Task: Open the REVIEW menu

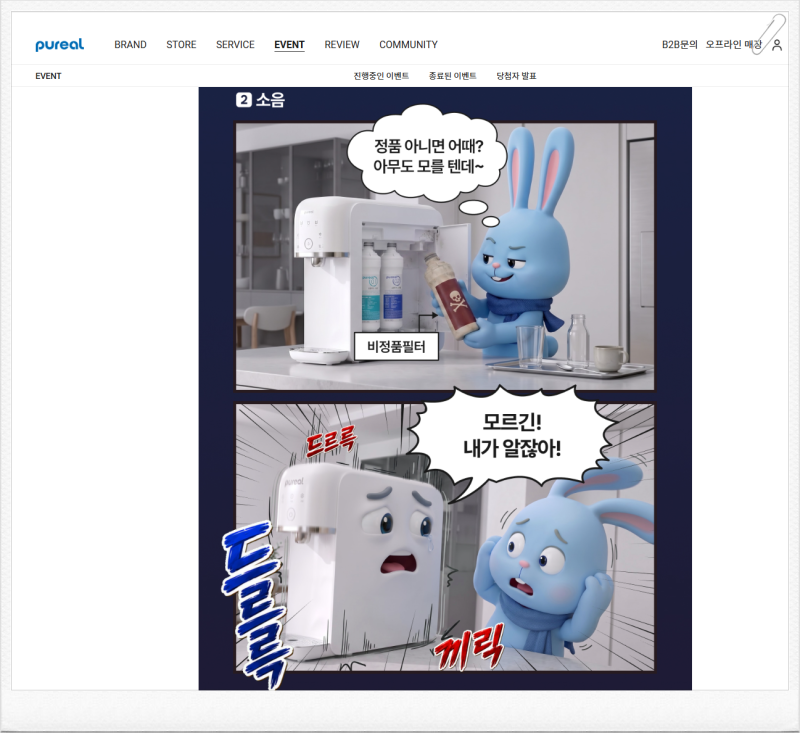Action: point(342,45)
